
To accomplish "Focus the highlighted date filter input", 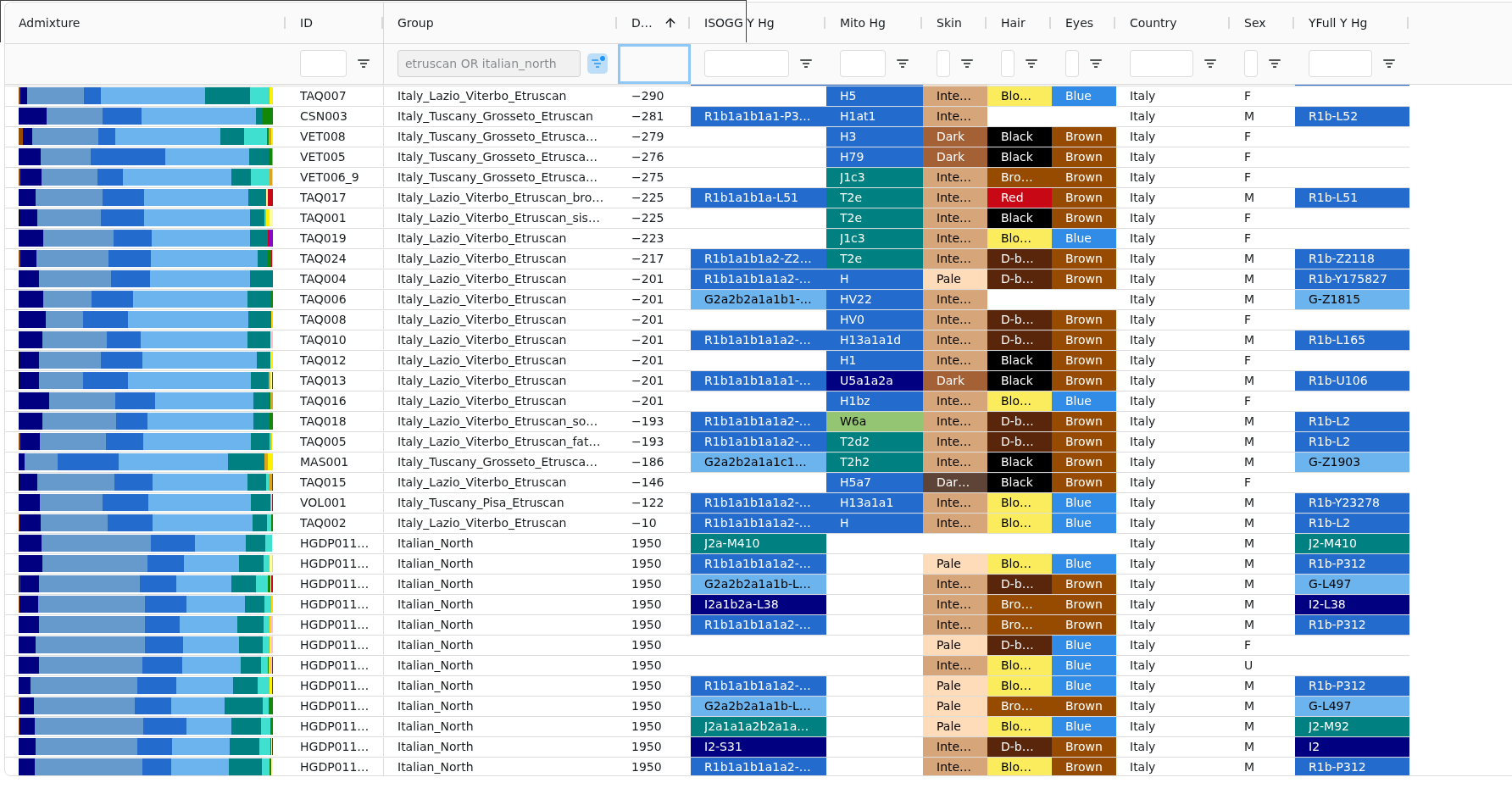I will [x=654, y=64].
